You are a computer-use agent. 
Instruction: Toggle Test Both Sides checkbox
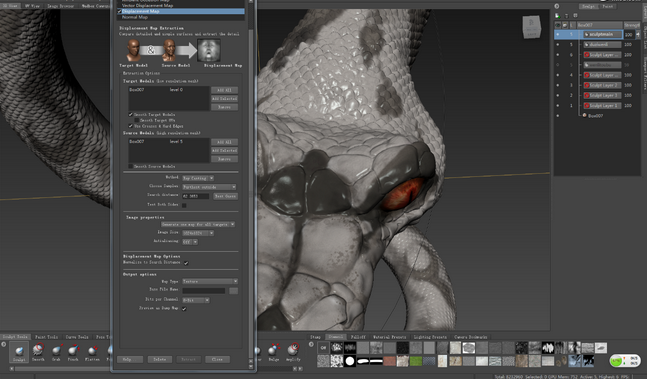pos(184,205)
